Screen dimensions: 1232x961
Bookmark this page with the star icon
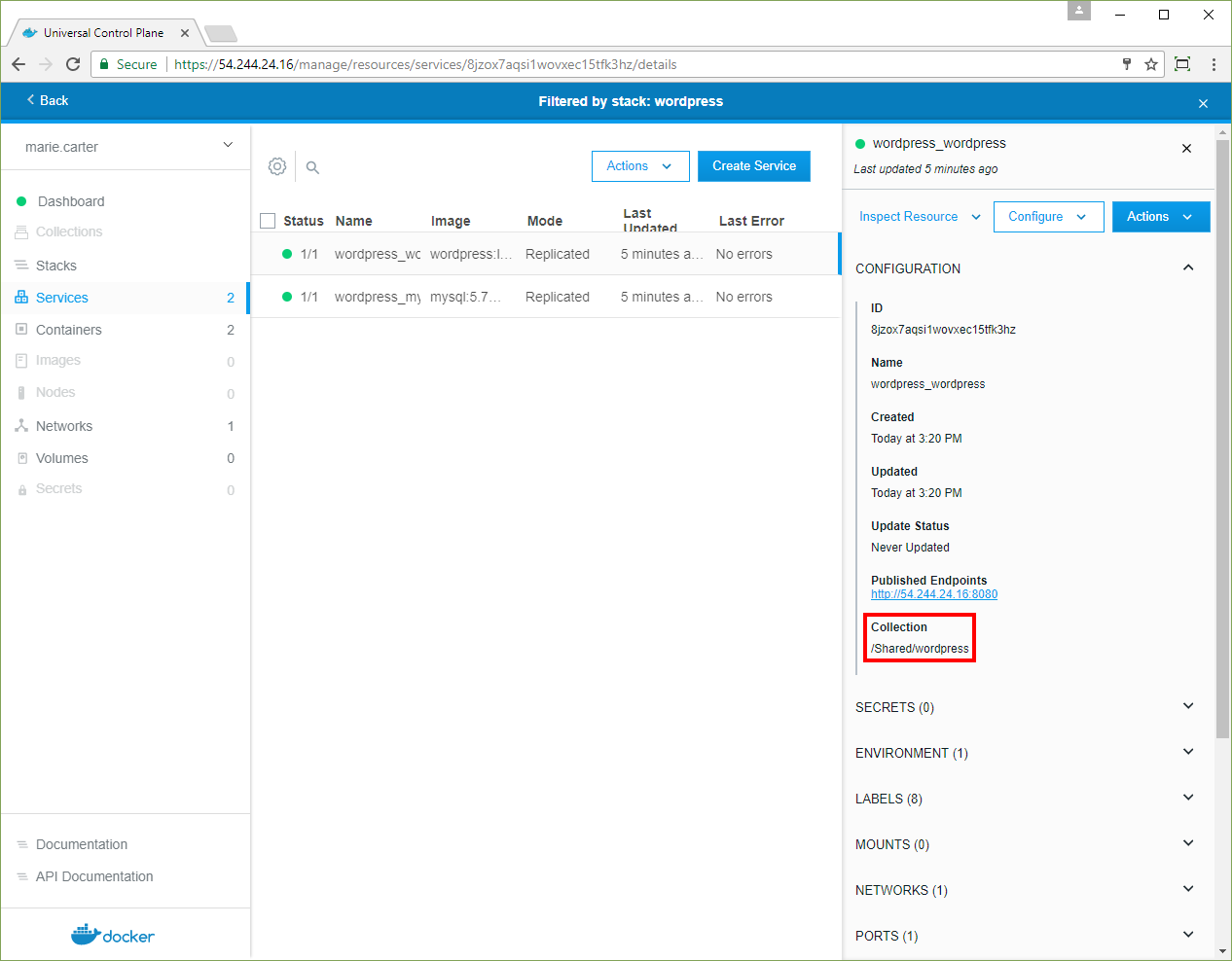1151,64
